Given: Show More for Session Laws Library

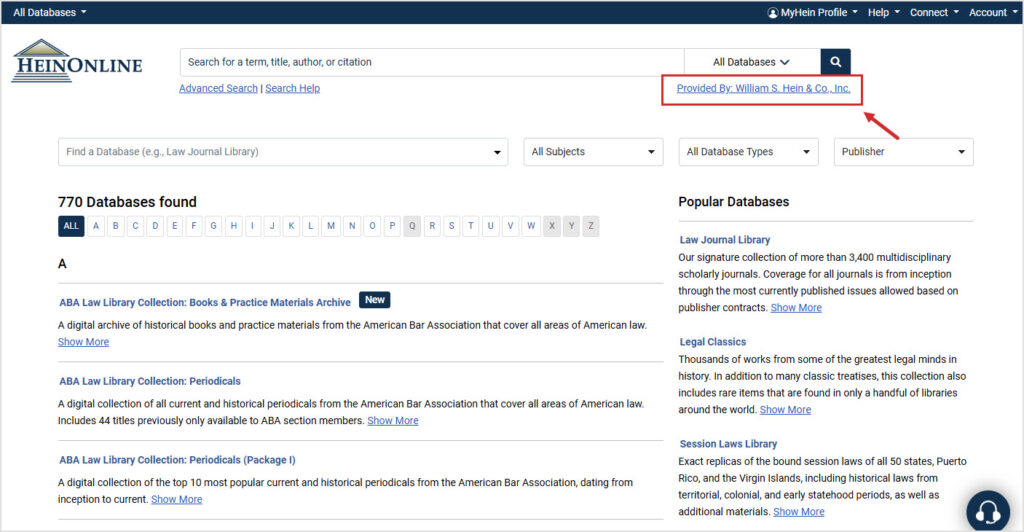Looking at the screenshot, I should pyautogui.click(x=799, y=512).
